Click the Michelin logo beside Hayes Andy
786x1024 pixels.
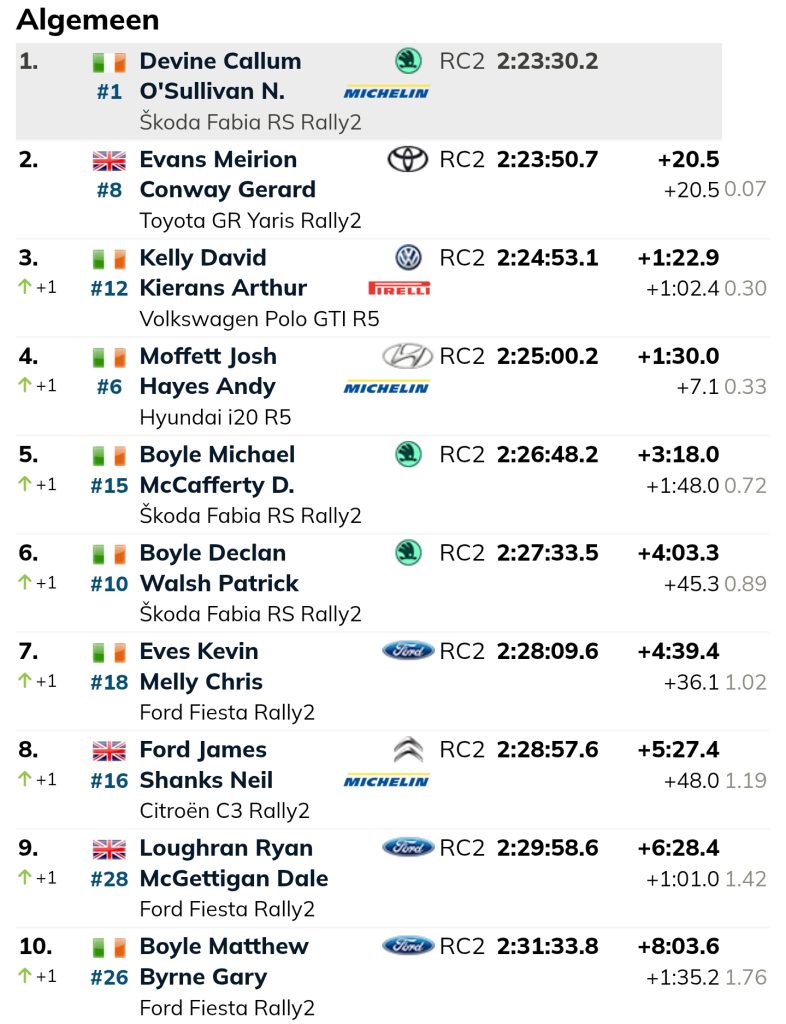point(386,387)
